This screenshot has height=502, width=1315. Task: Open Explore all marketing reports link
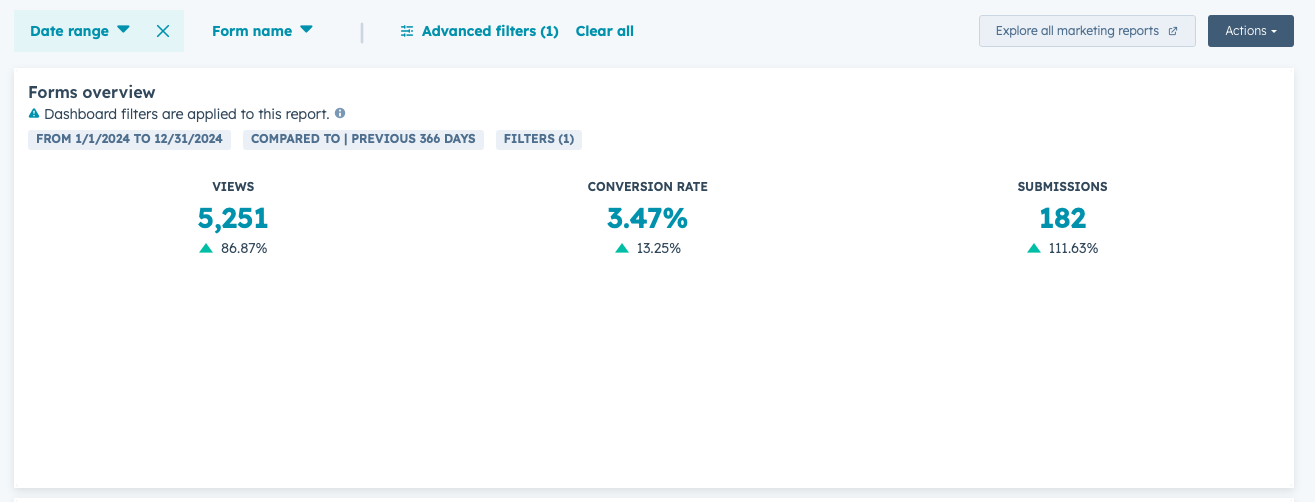tap(1087, 31)
